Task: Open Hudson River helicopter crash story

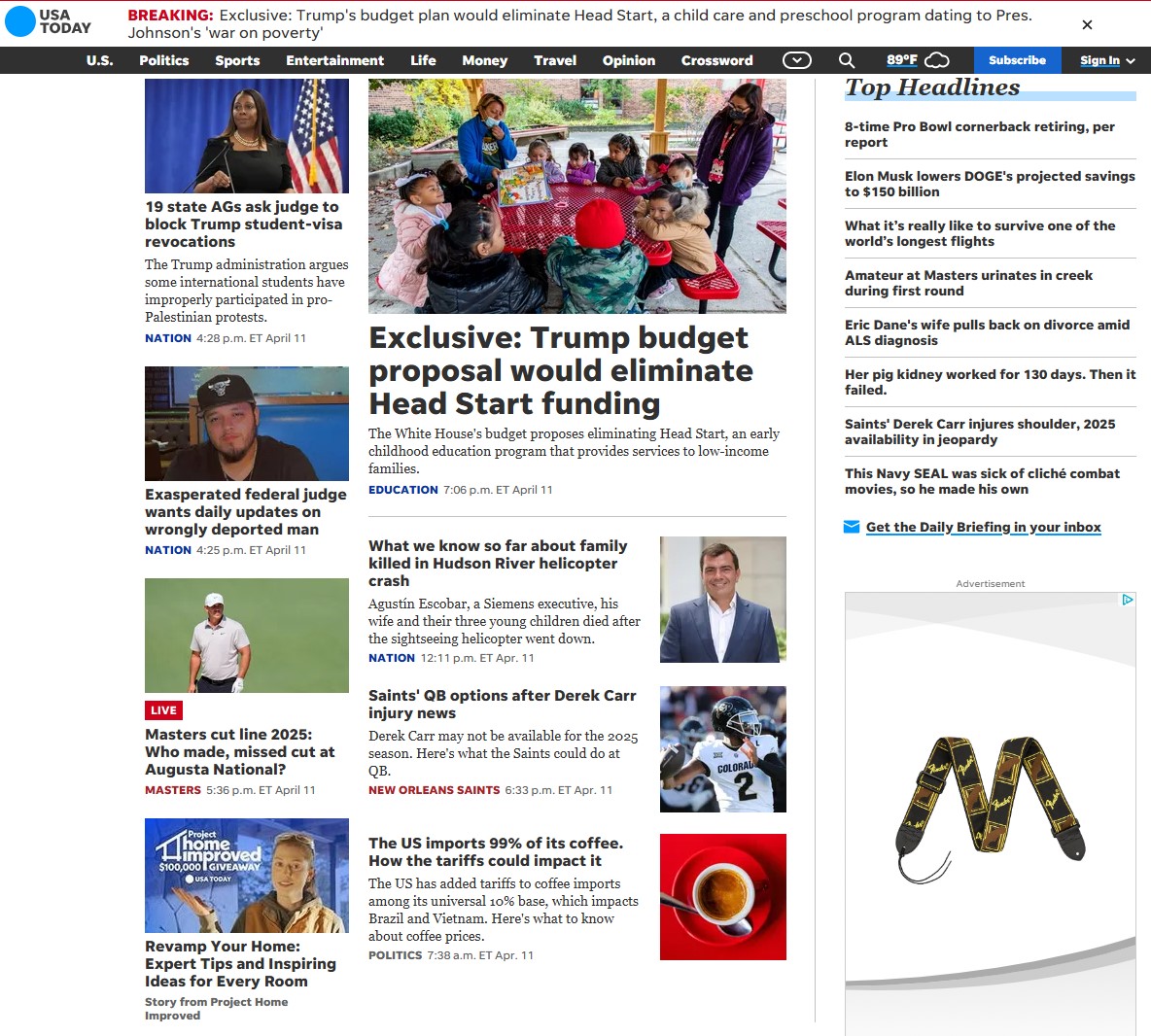Action: coord(498,563)
